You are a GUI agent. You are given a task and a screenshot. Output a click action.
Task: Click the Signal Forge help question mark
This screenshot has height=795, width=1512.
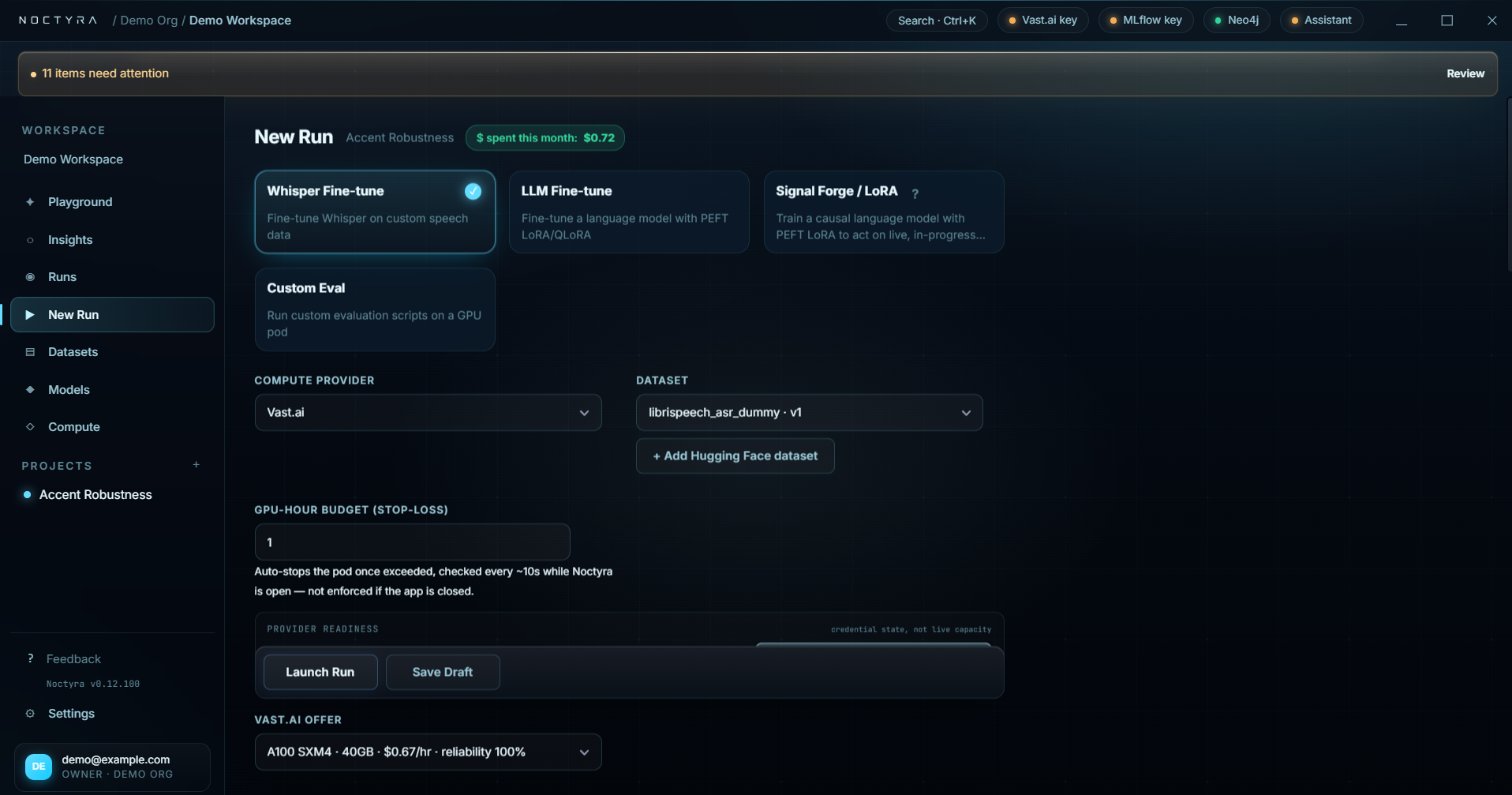(x=915, y=193)
